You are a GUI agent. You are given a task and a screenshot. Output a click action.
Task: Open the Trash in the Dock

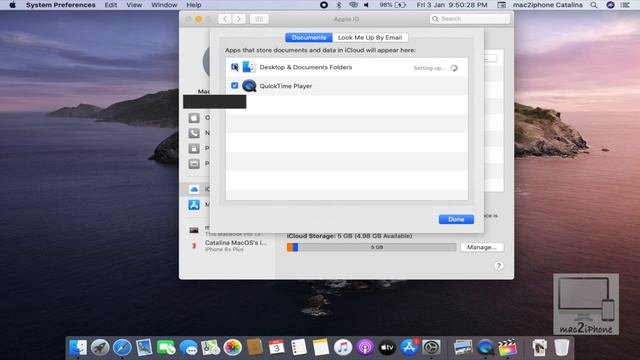[x=562, y=348]
